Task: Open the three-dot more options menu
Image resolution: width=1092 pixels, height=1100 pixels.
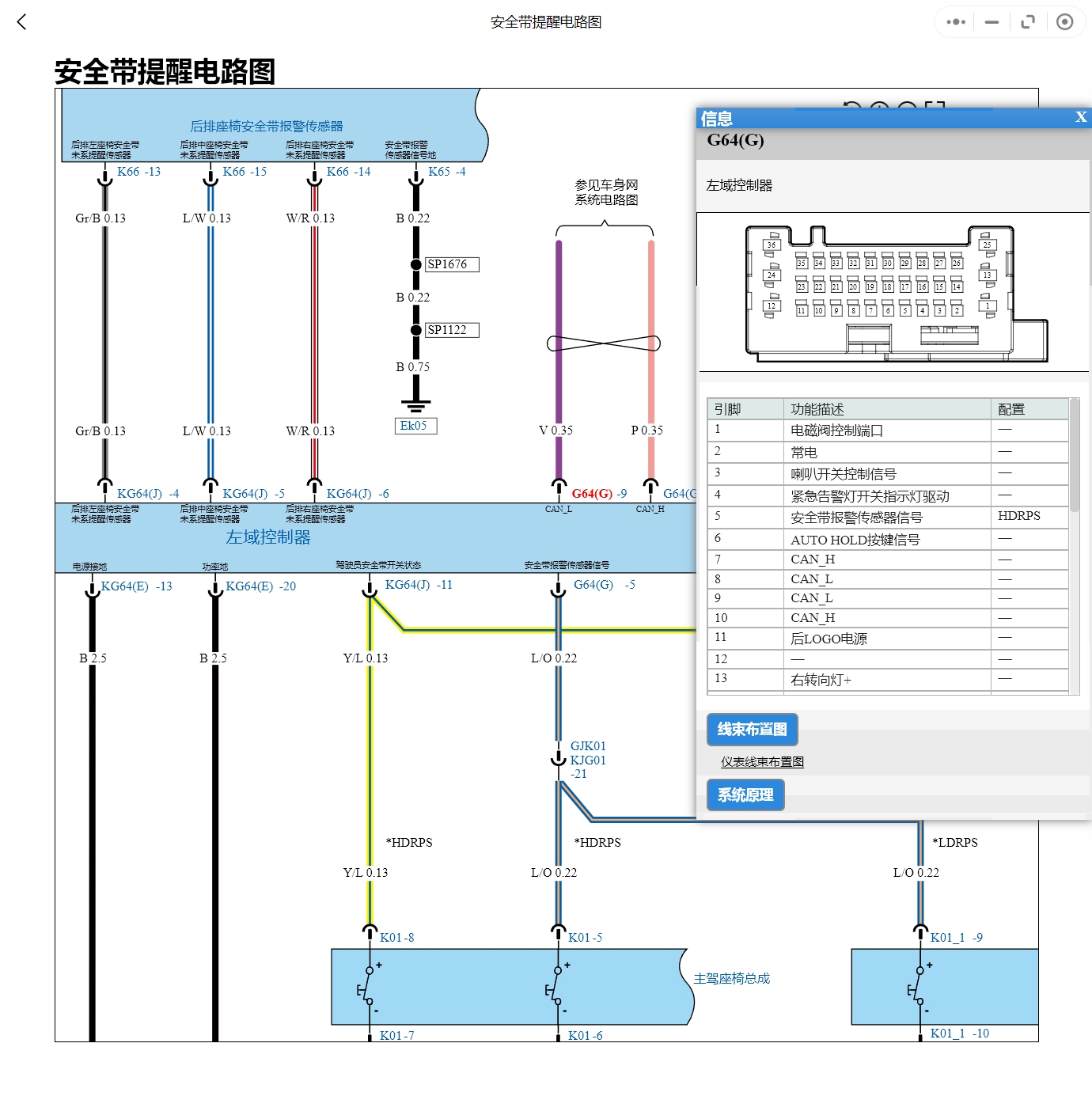Action: pyautogui.click(x=956, y=22)
